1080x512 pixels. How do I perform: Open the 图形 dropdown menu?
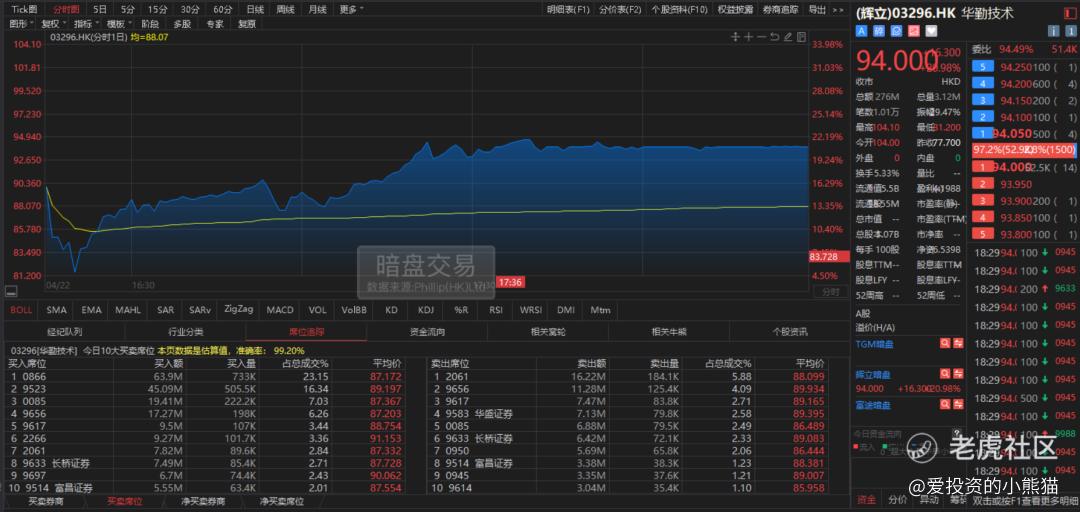(19, 23)
